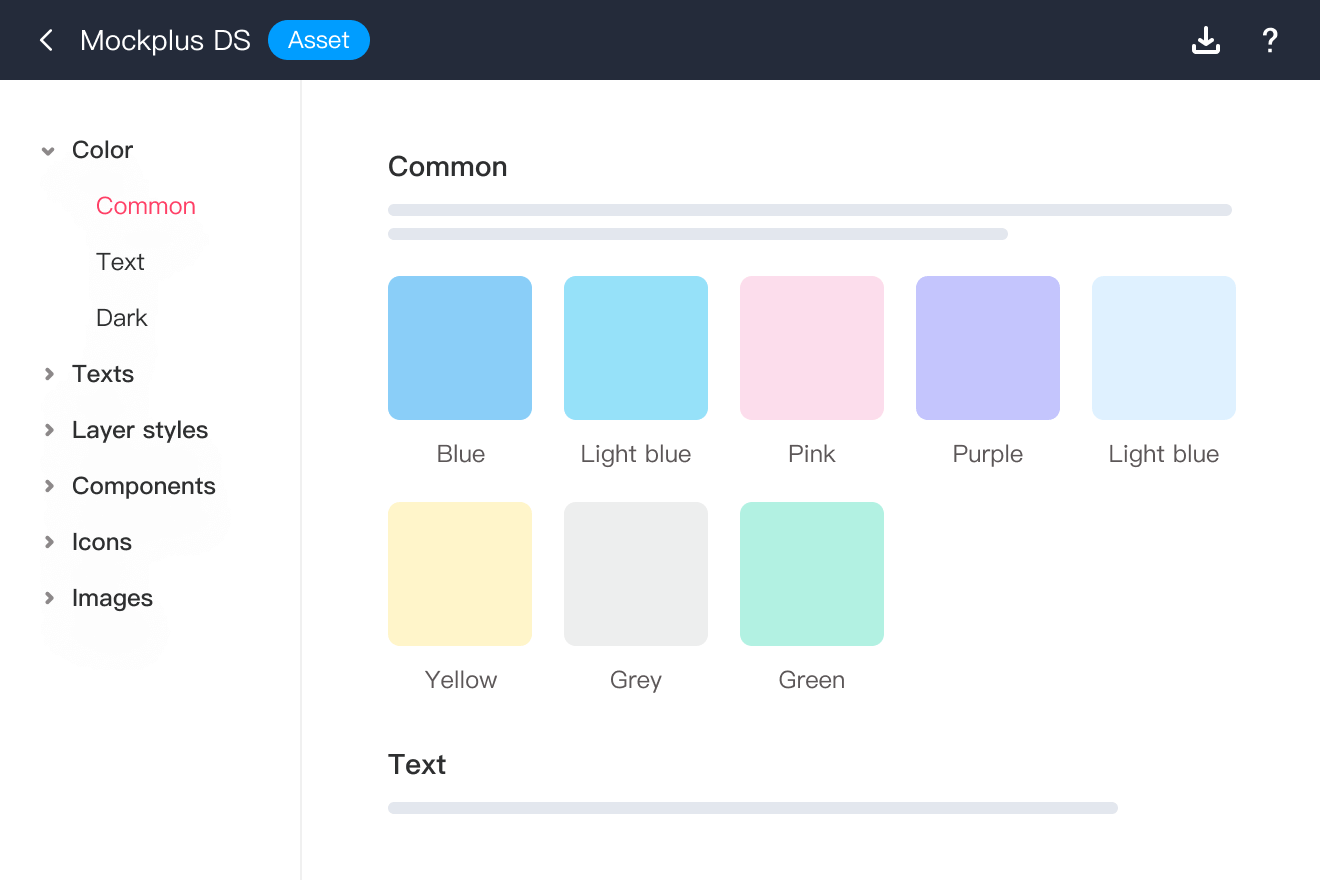The width and height of the screenshot is (1320, 880).
Task: Click the Mockplus DS title
Action: (165, 40)
